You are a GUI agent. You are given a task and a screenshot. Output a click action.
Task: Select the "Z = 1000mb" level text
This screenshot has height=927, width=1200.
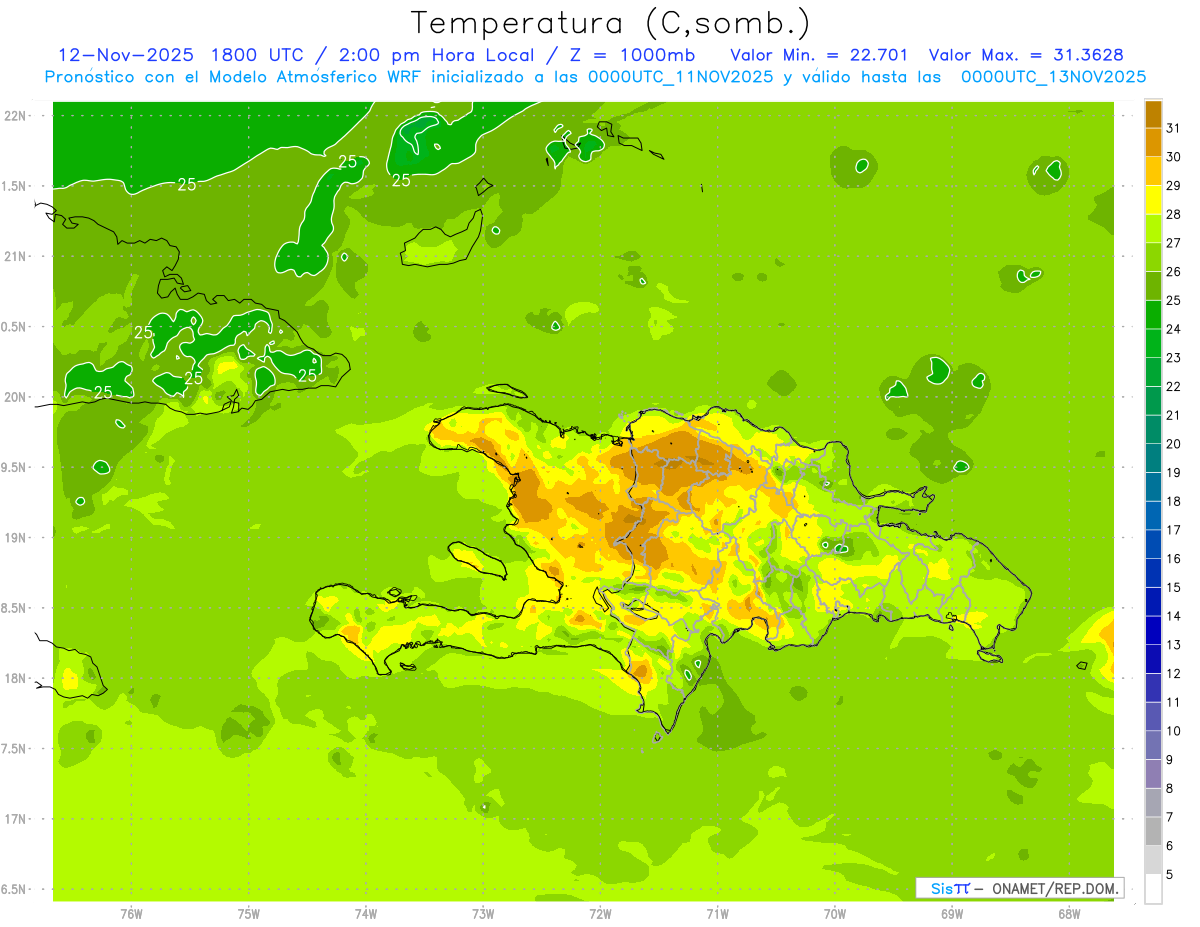tap(630, 55)
